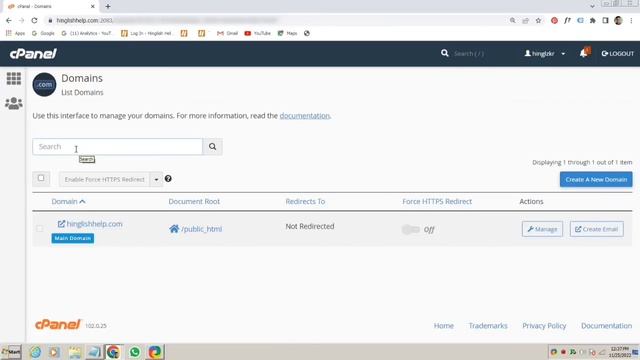Open the Google bookmark
The image size is (640, 360).
(x=43, y=33)
